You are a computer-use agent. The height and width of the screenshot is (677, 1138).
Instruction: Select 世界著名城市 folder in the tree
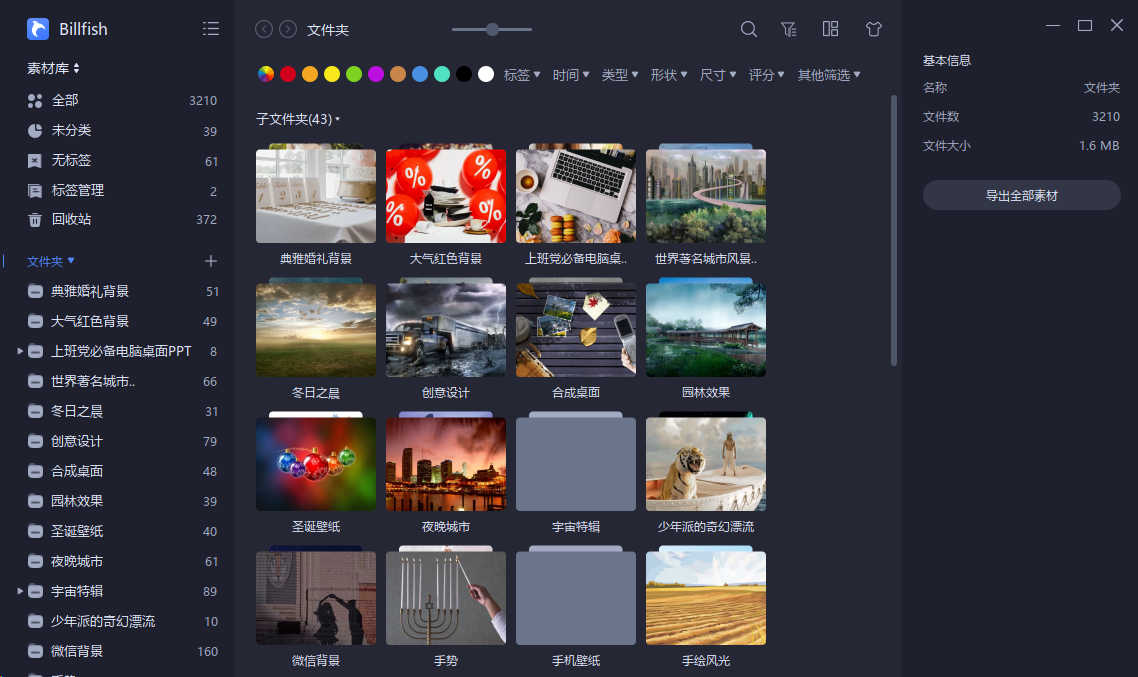[122, 381]
